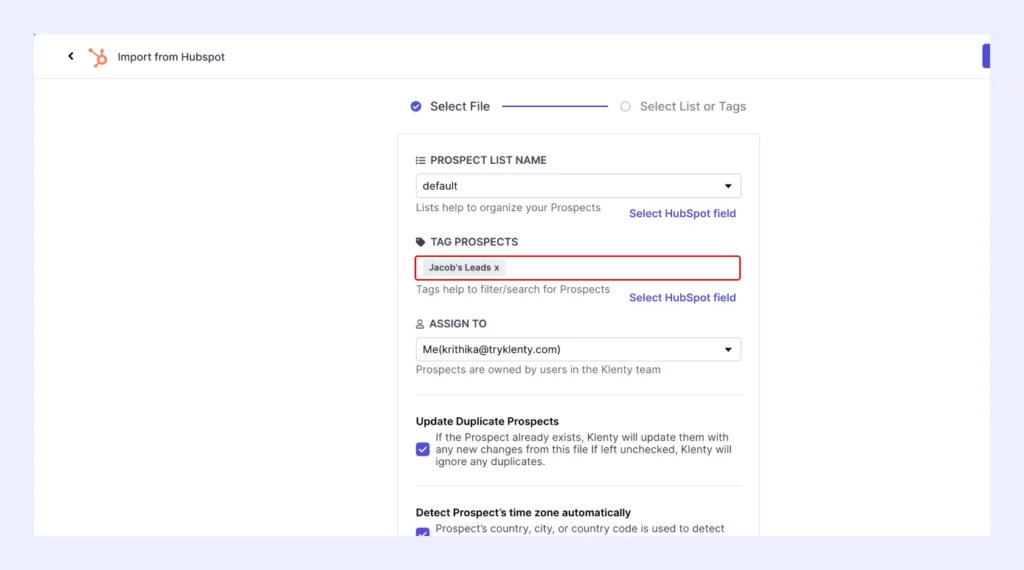1024x570 pixels.
Task: Click the Select File step checkmark
Action: point(416,106)
